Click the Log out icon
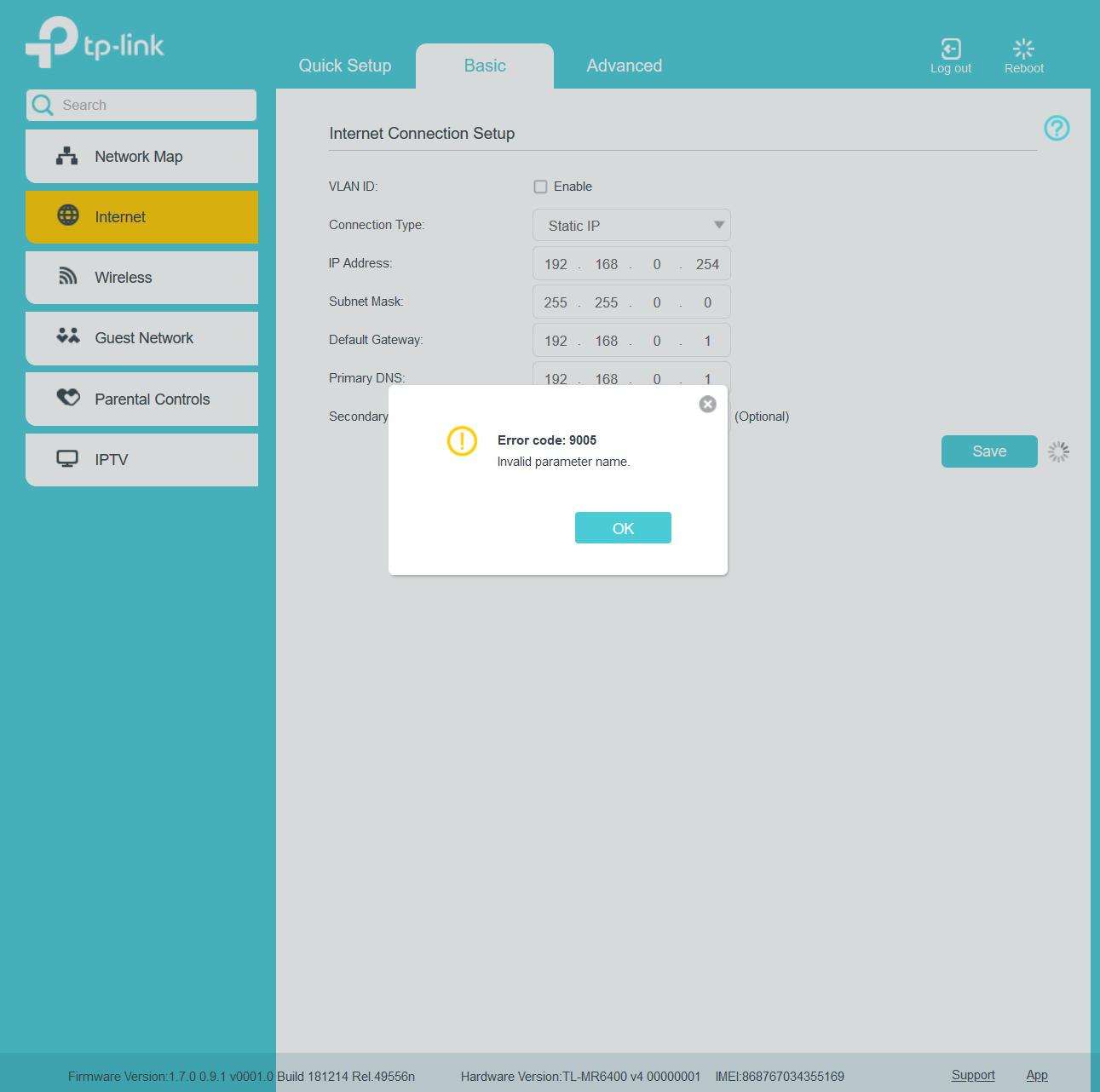Image resolution: width=1100 pixels, height=1092 pixels. pyautogui.click(x=950, y=49)
